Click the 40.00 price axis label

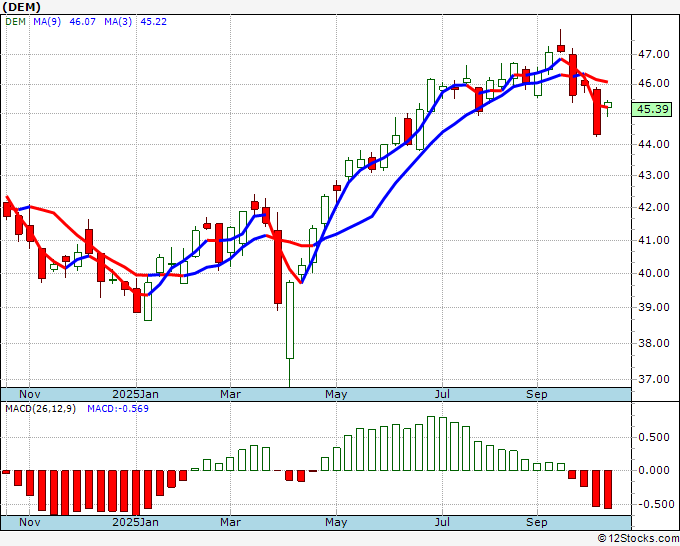pyautogui.click(x=653, y=273)
